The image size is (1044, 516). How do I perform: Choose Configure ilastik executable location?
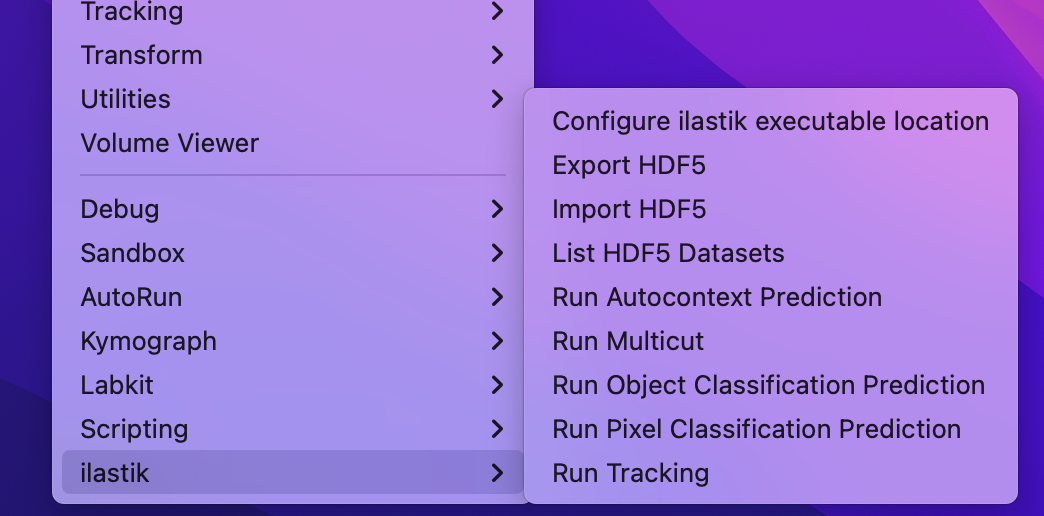[x=770, y=121]
